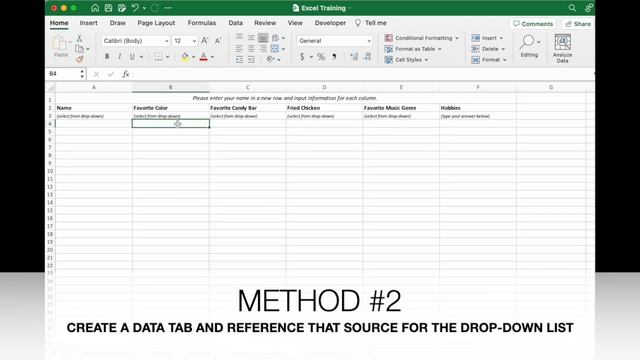Copy the selection using copy icon

click(x=80, y=49)
